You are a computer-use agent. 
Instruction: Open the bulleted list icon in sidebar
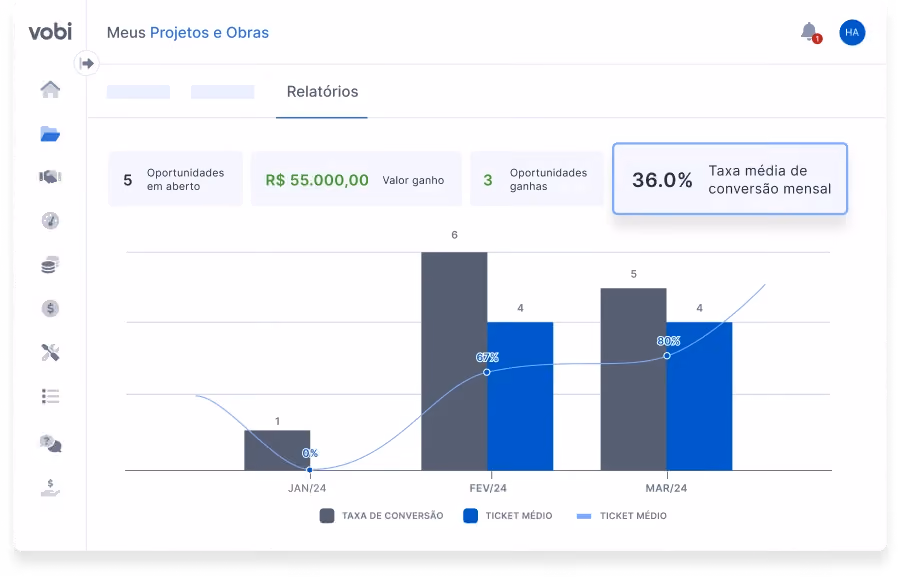pos(51,396)
